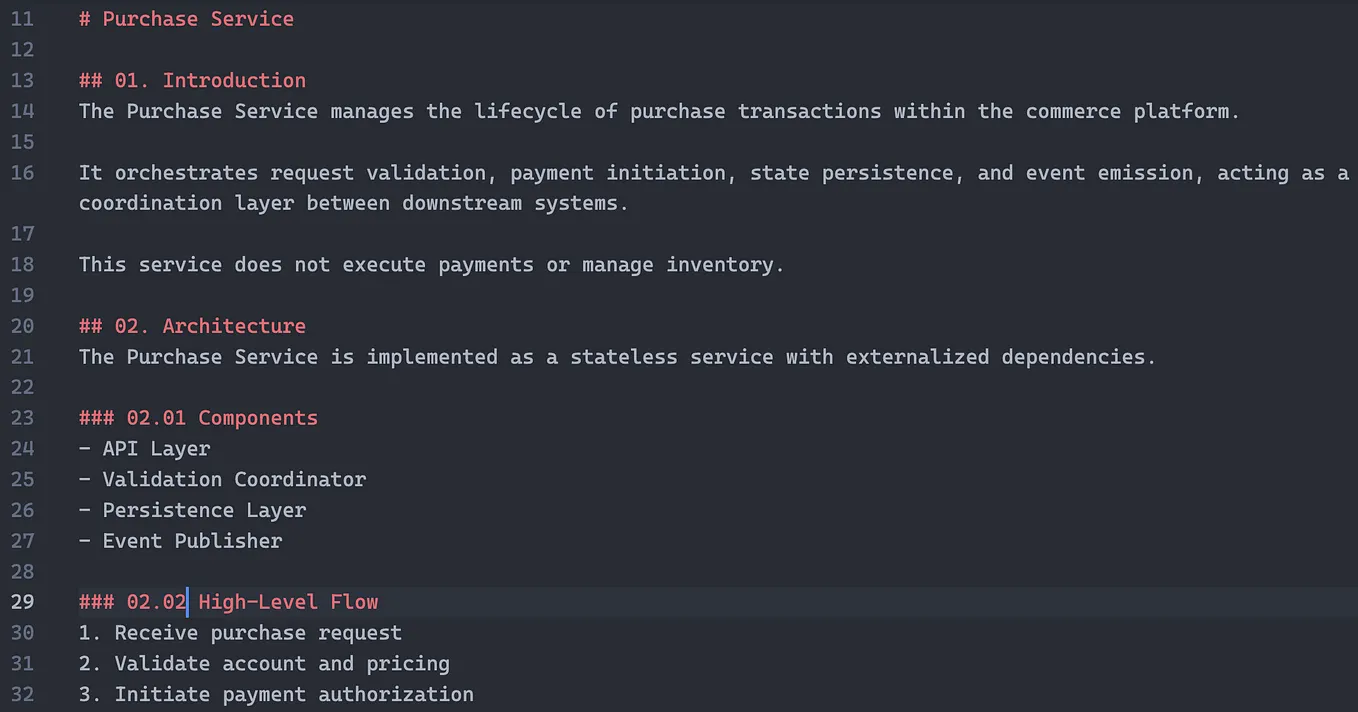Place cursor on 02.01 Components heading
The image size is (1358, 712).
tap(198, 418)
